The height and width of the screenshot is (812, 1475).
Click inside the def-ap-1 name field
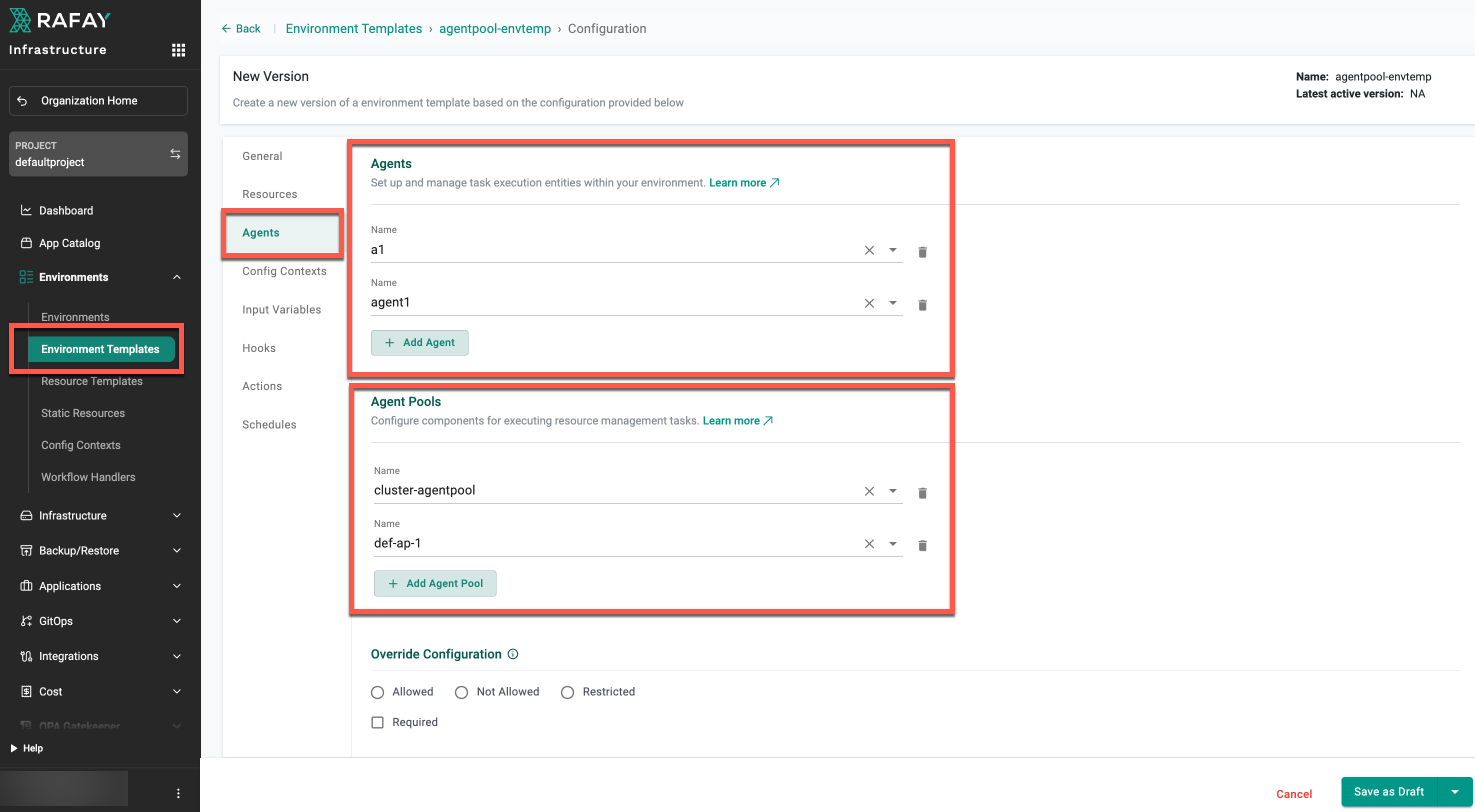[x=572, y=543]
